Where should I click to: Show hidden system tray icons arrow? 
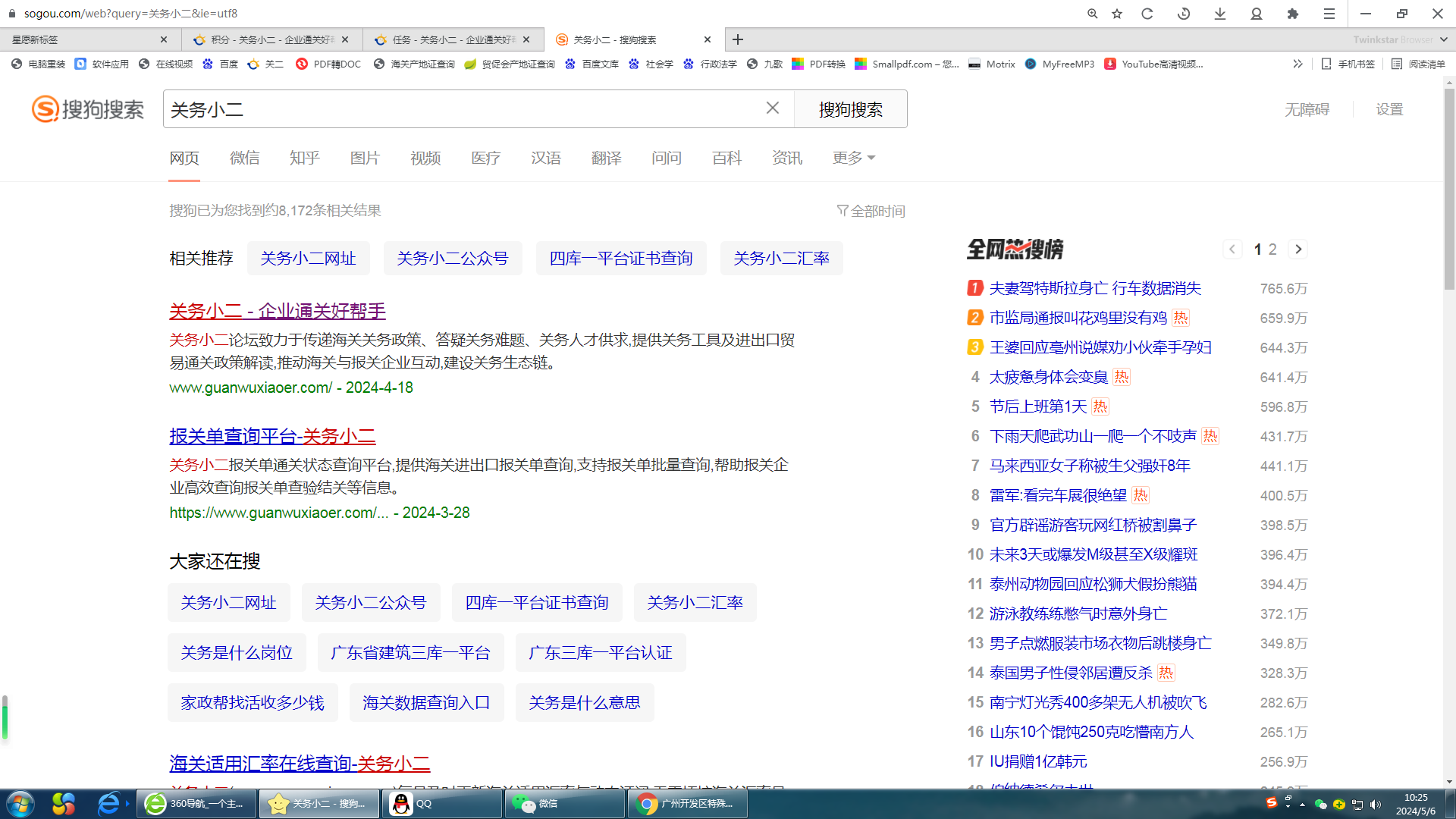coord(1302,805)
